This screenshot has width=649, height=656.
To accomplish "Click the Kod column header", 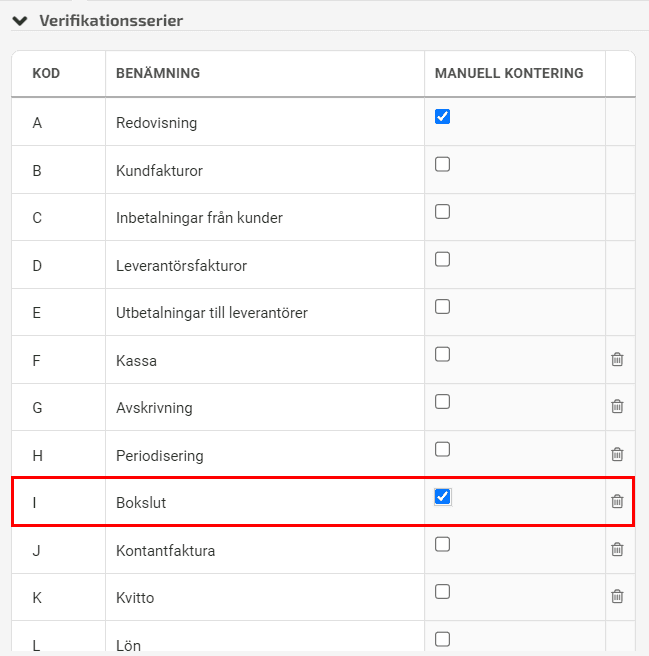I will 46,73.
